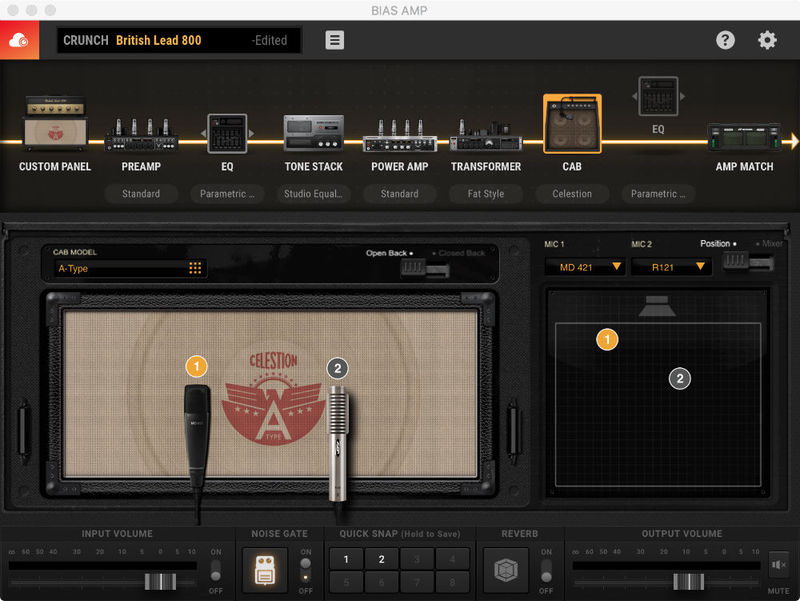Select the highlighted Cab module icon
Image resolution: width=800 pixels, height=601 pixels.
572,124
